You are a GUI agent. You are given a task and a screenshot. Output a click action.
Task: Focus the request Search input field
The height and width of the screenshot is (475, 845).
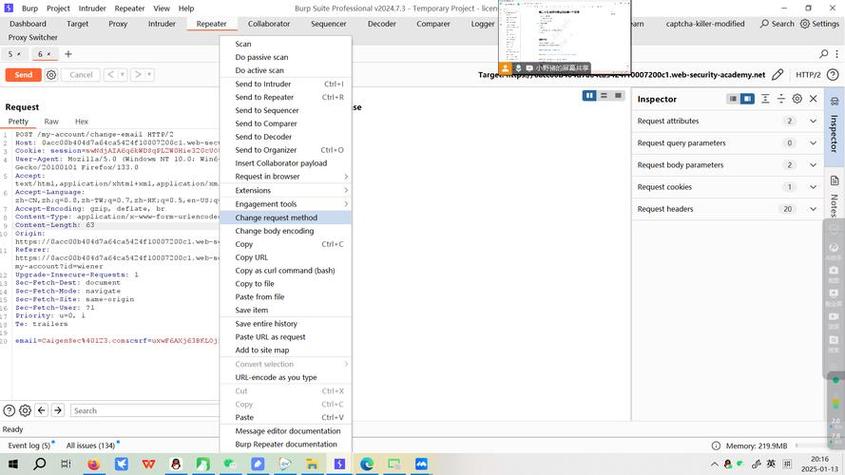(144, 411)
